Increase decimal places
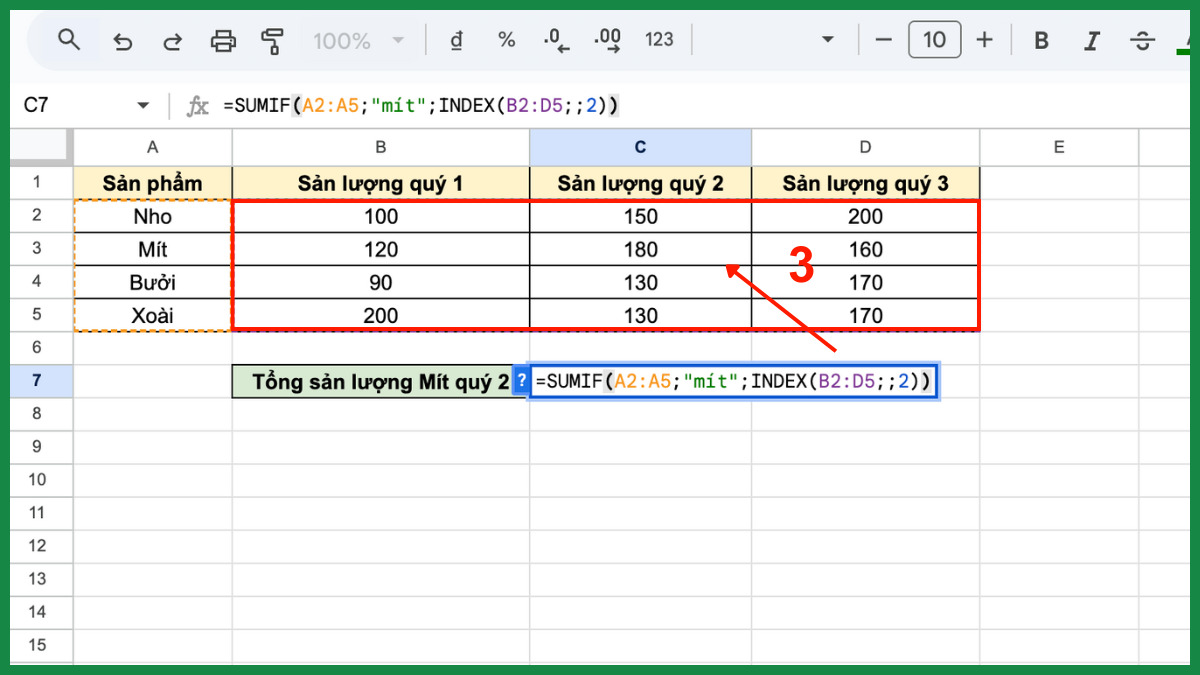1200x675 pixels. 607,40
